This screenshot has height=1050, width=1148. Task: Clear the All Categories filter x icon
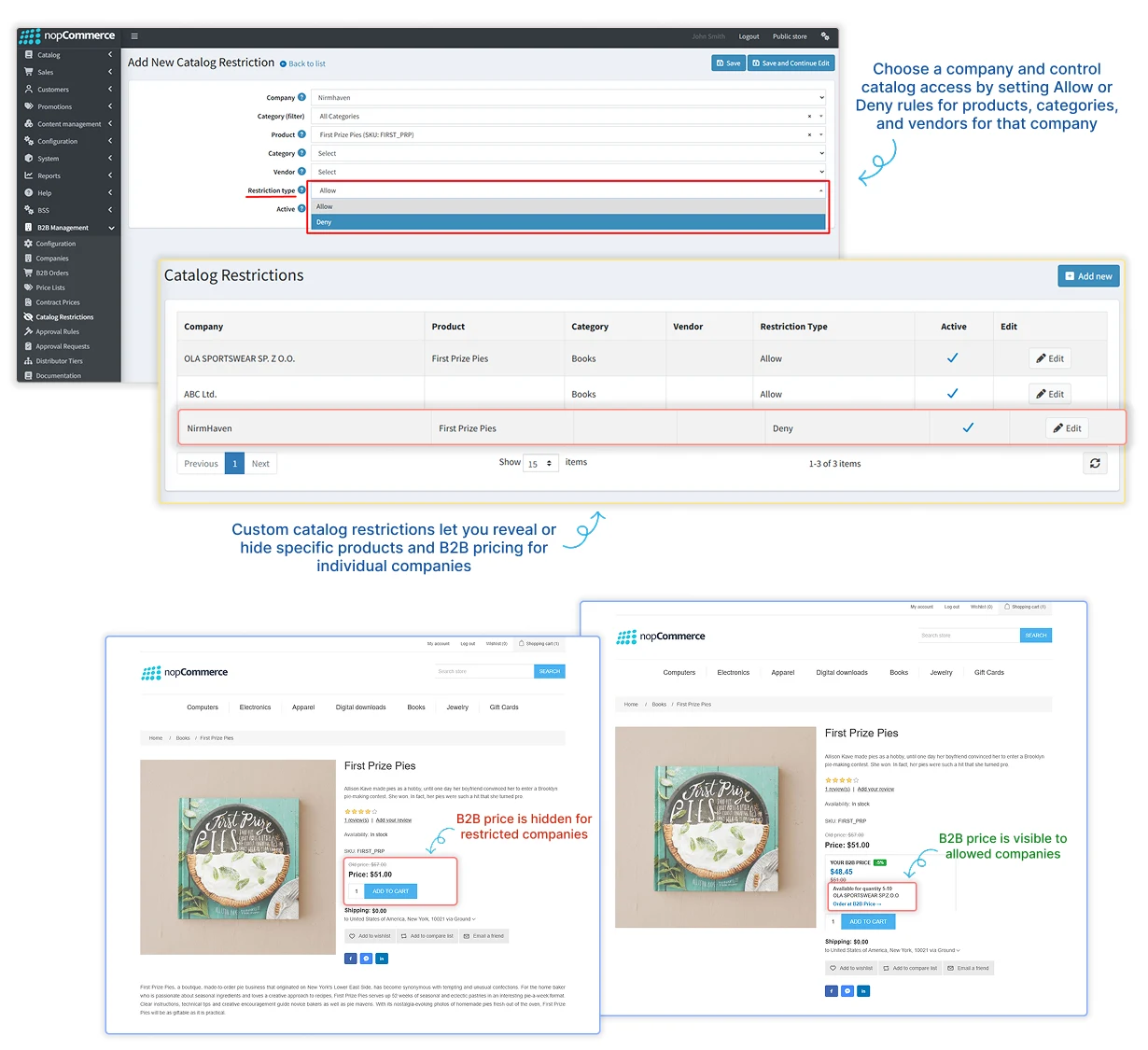tap(809, 117)
